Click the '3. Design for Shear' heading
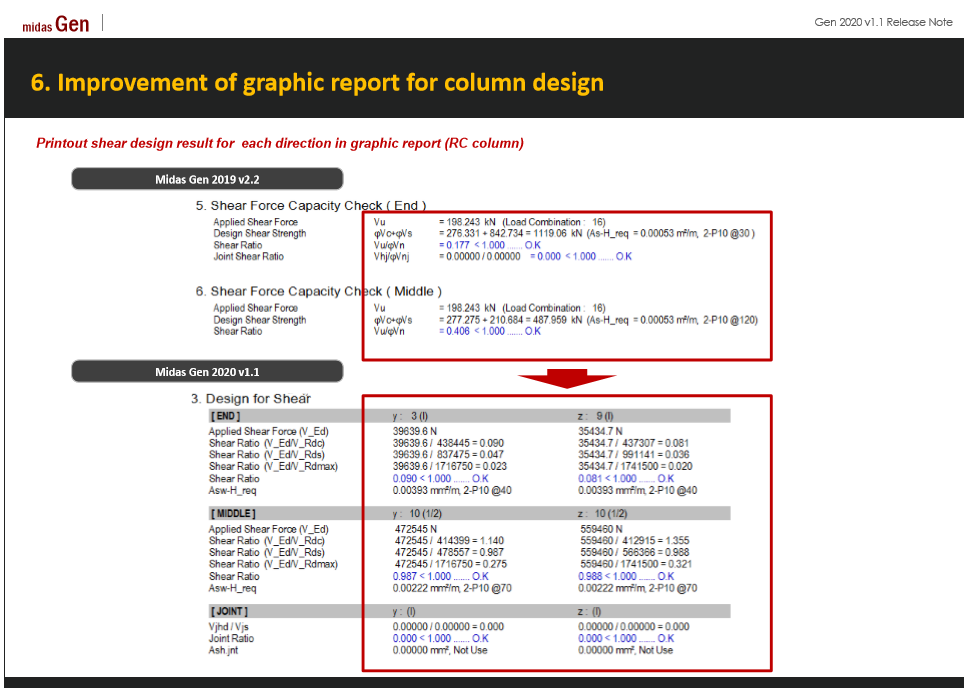Screen dimensions: 969x694 pyautogui.click(x=251, y=399)
